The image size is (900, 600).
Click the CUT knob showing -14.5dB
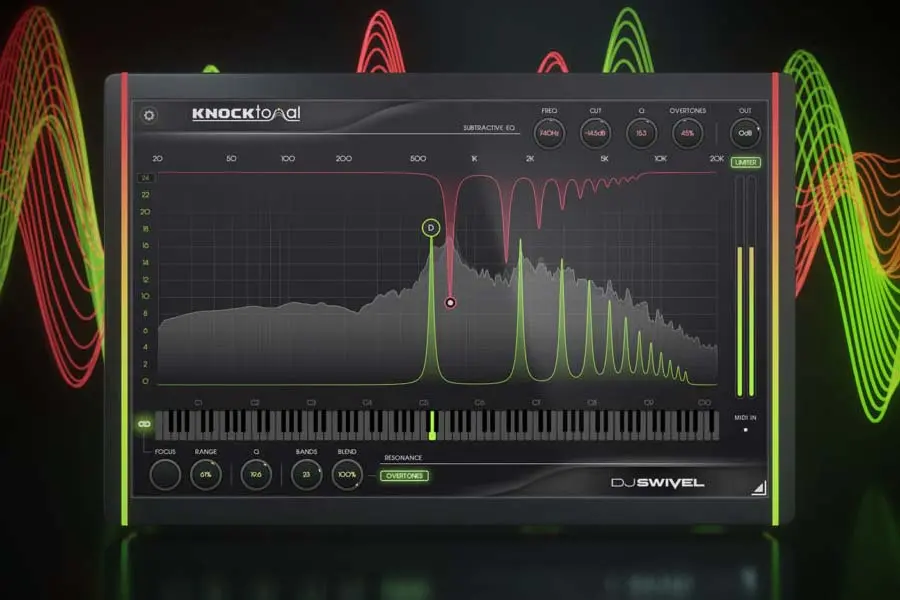coord(595,133)
